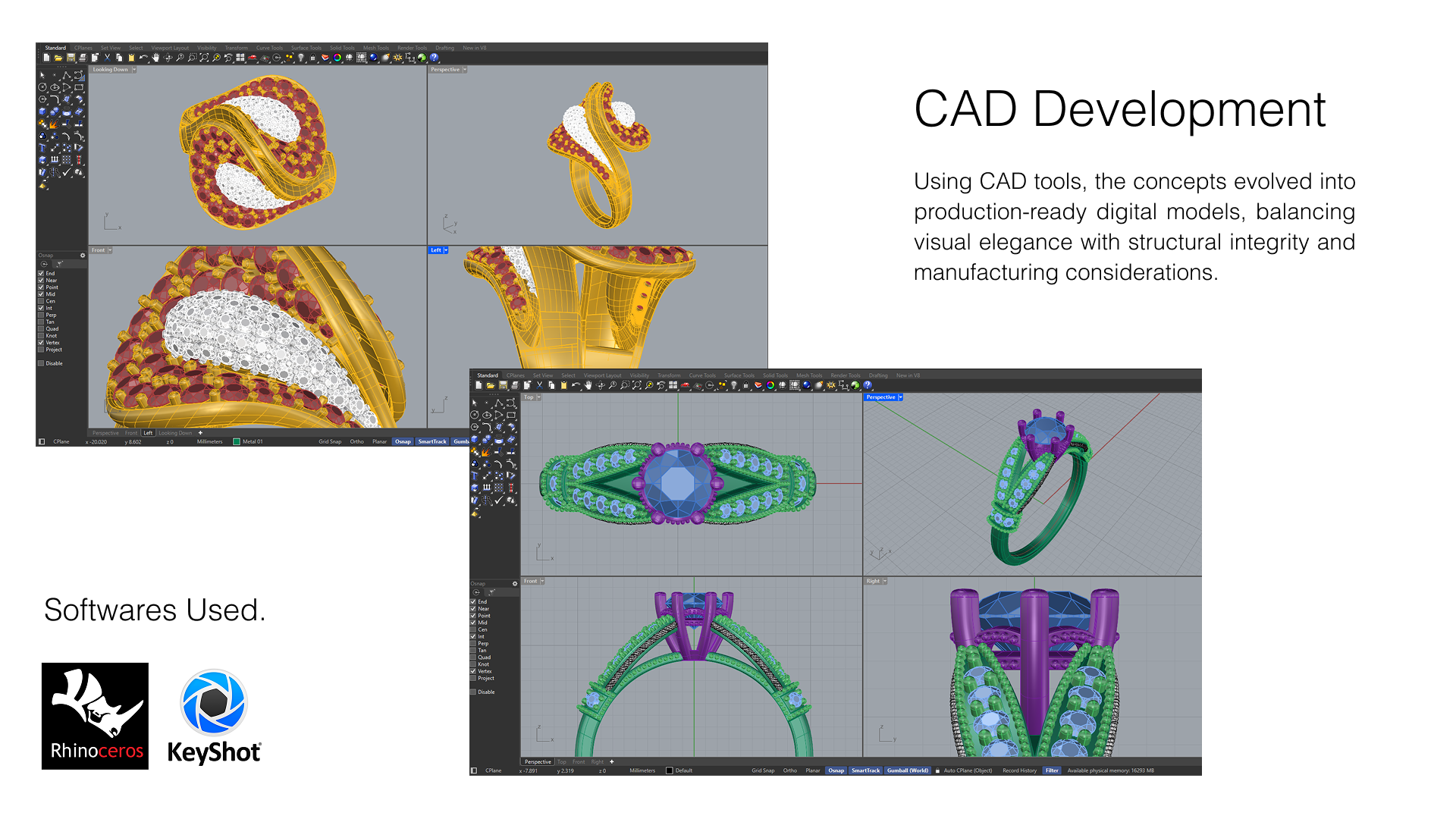1456x819 pixels.
Task: Switch to Mesh Tools tab in lower window
Action: [809, 375]
